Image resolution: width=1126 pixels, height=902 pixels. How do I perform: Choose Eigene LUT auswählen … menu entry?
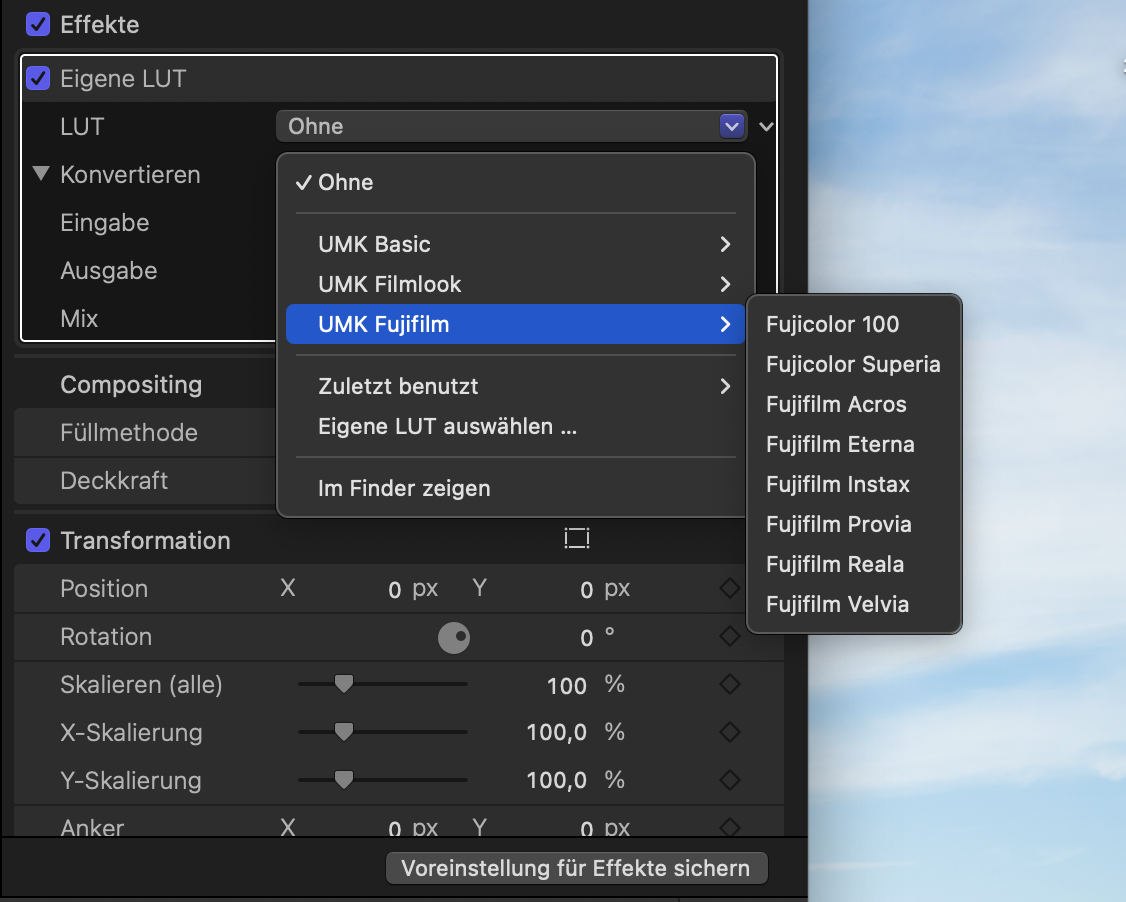(x=515, y=427)
